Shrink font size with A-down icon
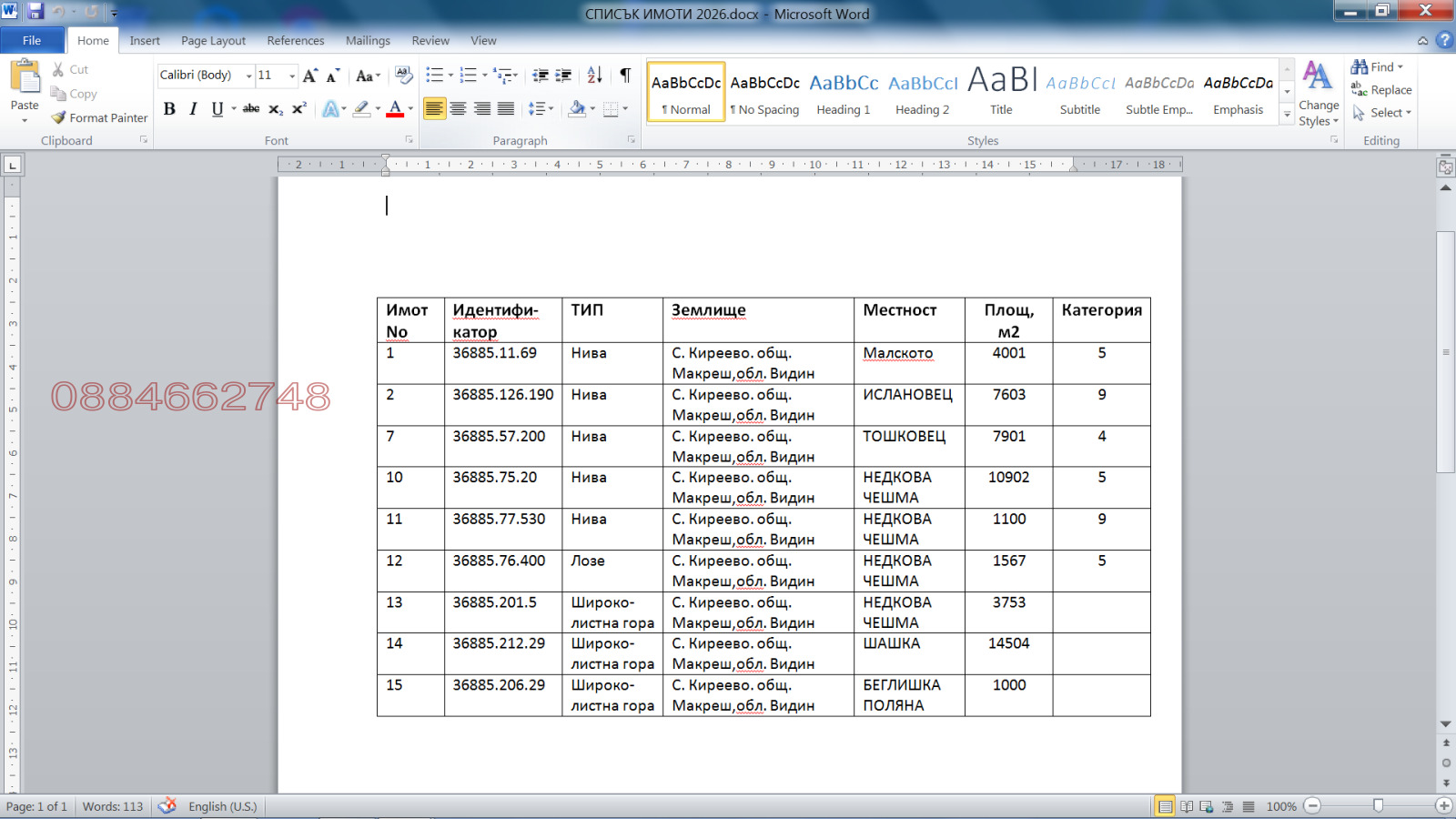The height and width of the screenshot is (819, 1456). (332, 76)
